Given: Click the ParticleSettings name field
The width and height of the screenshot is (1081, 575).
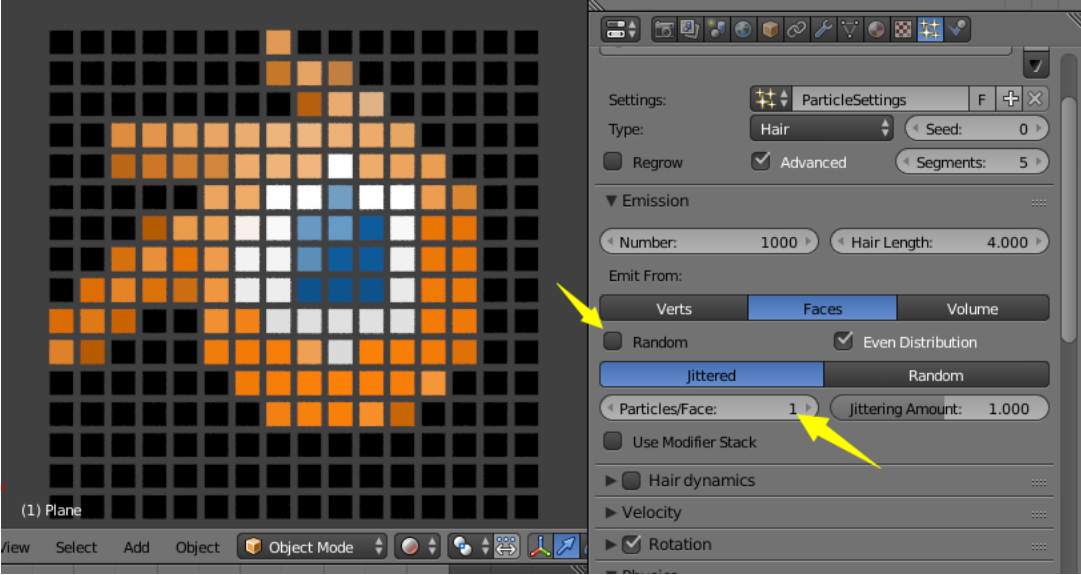Looking at the screenshot, I should (x=880, y=100).
